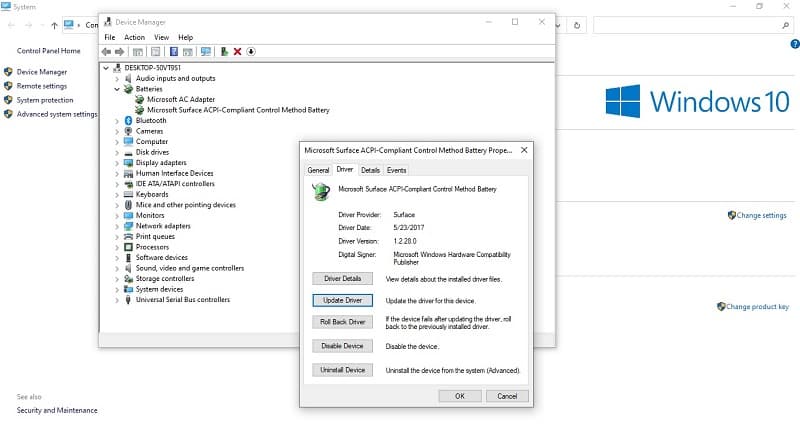
Task: Click the Update Driver button
Action: click(x=342, y=301)
